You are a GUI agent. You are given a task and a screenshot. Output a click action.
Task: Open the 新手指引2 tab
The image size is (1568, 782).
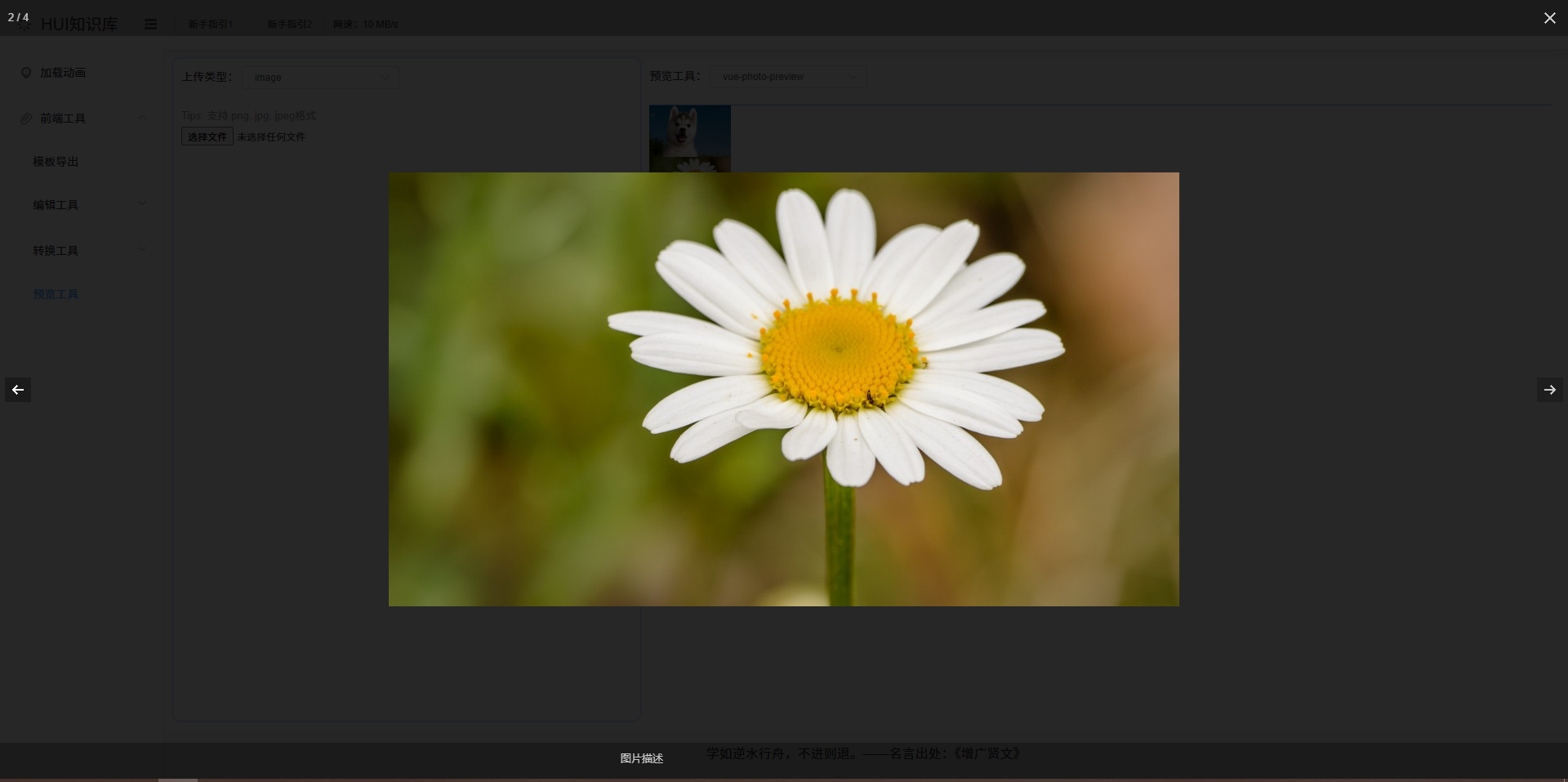(x=290, y=25)
